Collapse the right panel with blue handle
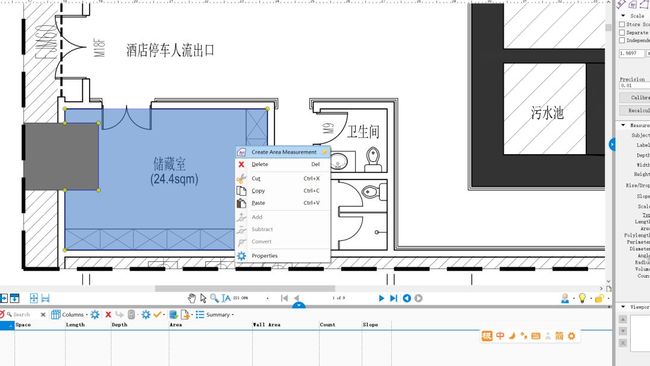650x366 pixels. click(x=612, y=144)
